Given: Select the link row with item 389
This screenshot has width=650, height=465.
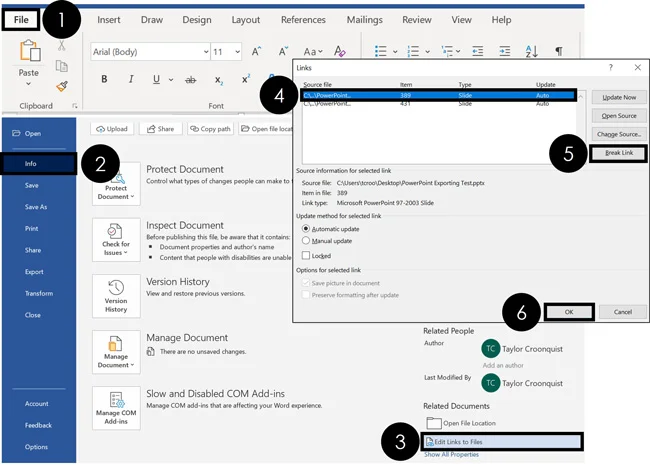Looking at the screenshot, I should pos(438,95).
